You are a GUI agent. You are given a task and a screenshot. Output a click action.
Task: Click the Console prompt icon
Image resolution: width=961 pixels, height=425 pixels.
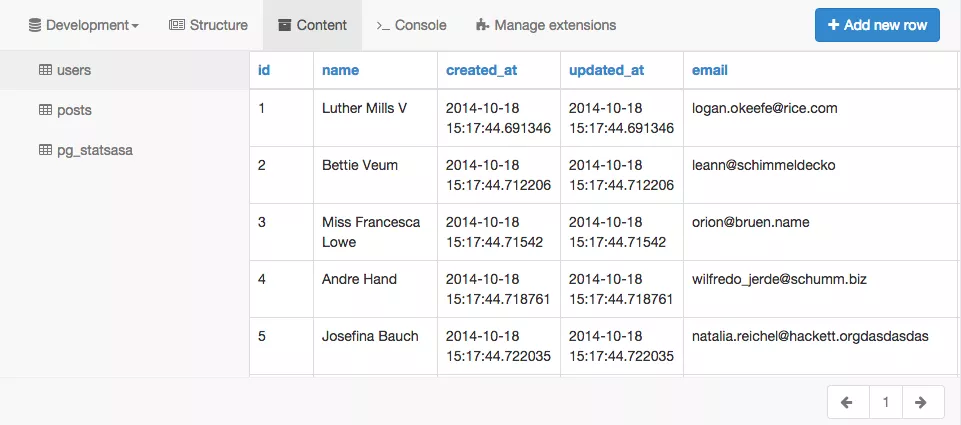pos(383,25)
